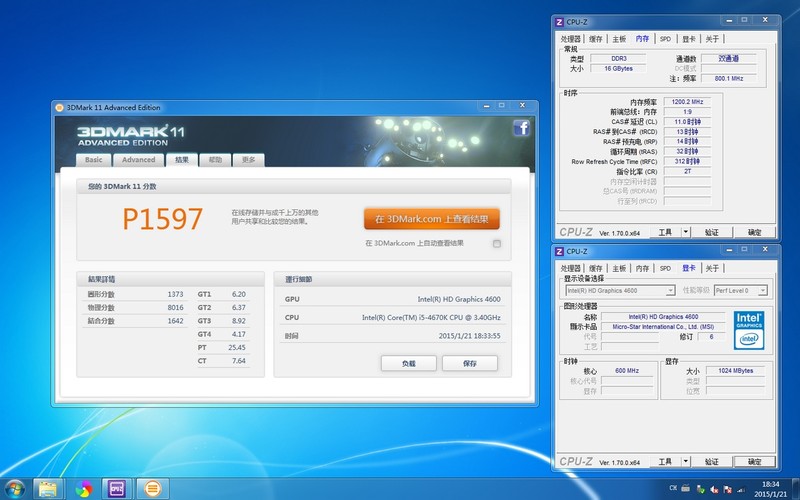Expand the Intel HD Graphics 4600 device dropdown
This screenshot has height=500, width=800.
coord(670,291)
